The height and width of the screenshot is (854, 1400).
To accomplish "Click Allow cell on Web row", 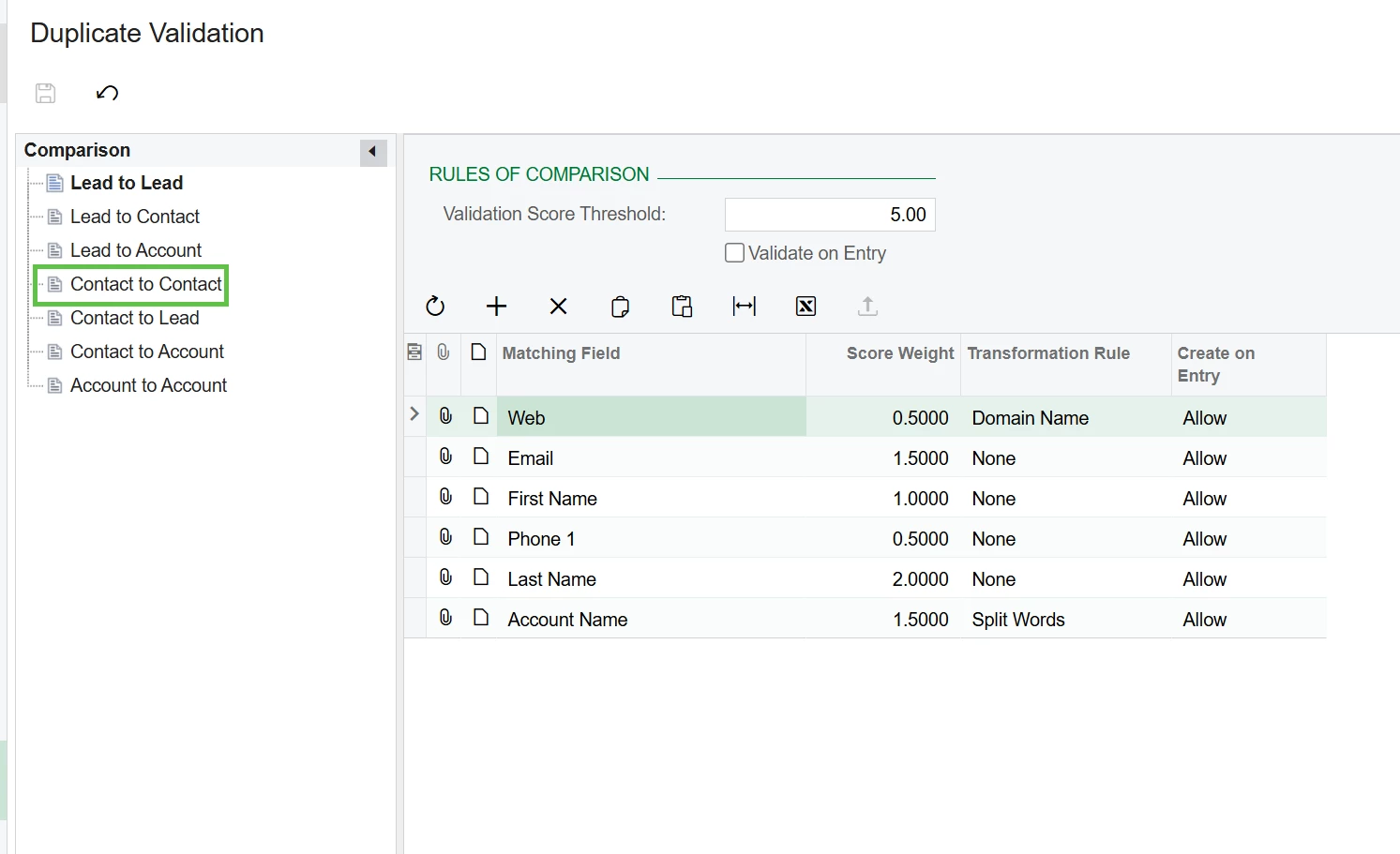I will (1249, 417).
